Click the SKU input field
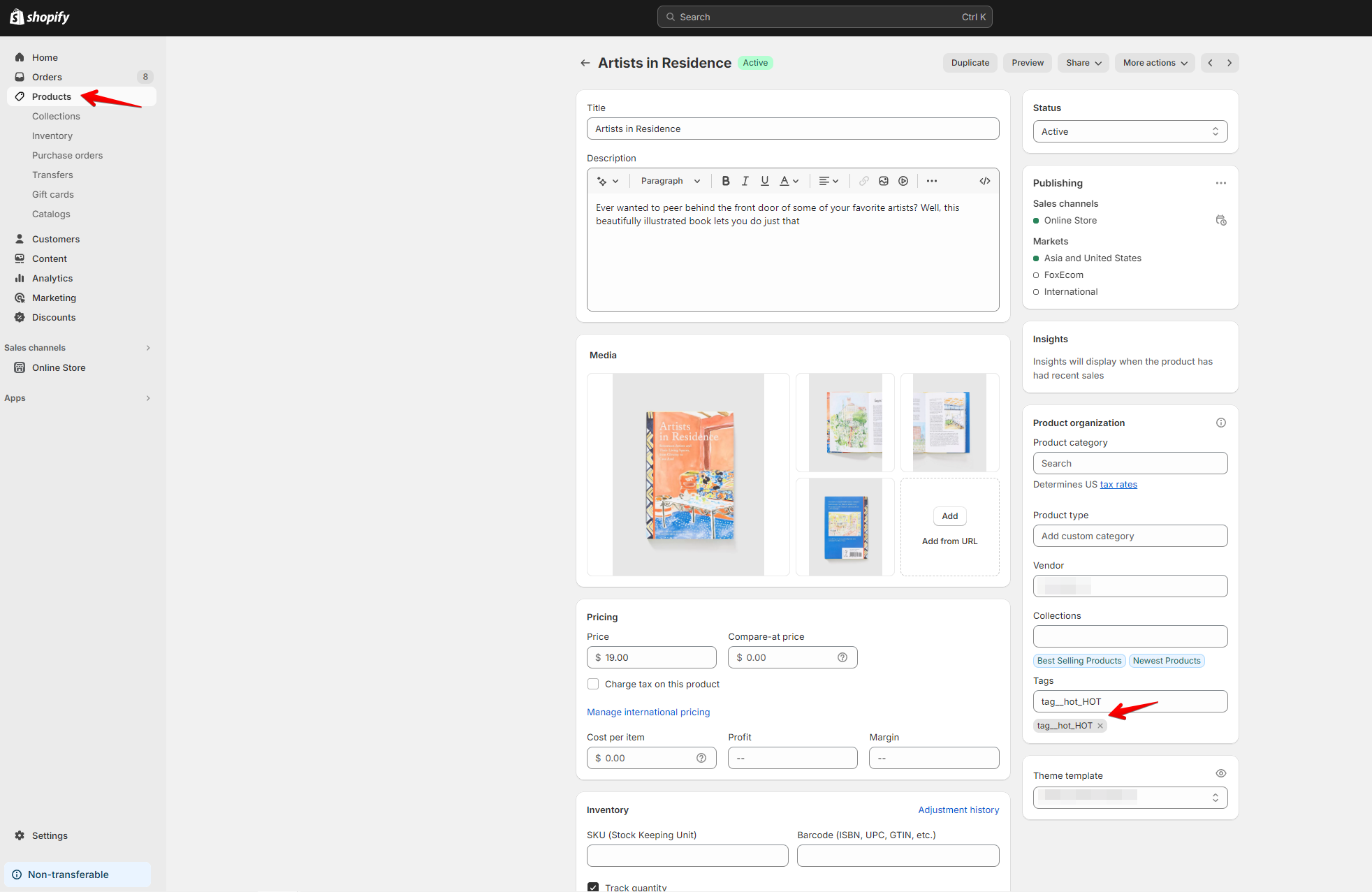This screenshot has height=892, width=1372. point(687,856)
